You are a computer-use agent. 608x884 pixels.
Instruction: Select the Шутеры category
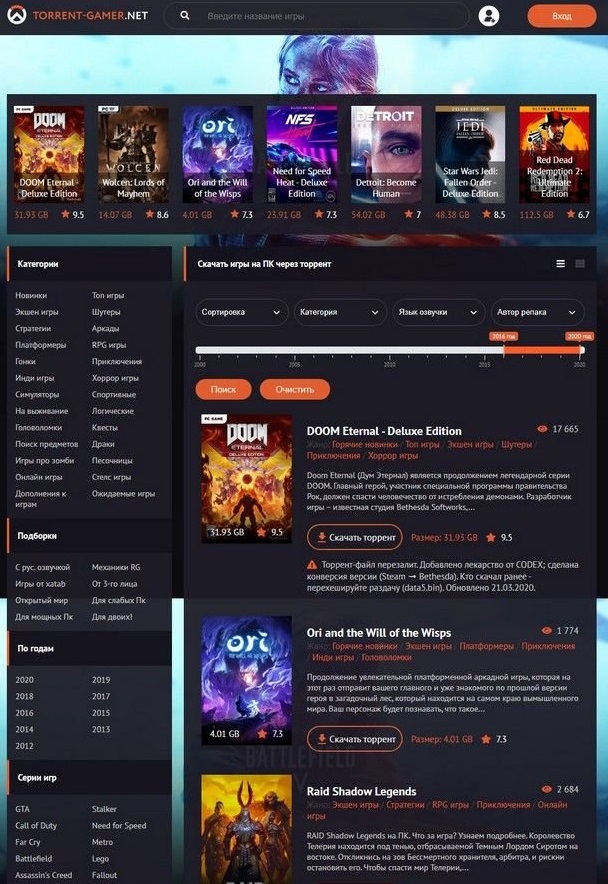pos(106,312)
